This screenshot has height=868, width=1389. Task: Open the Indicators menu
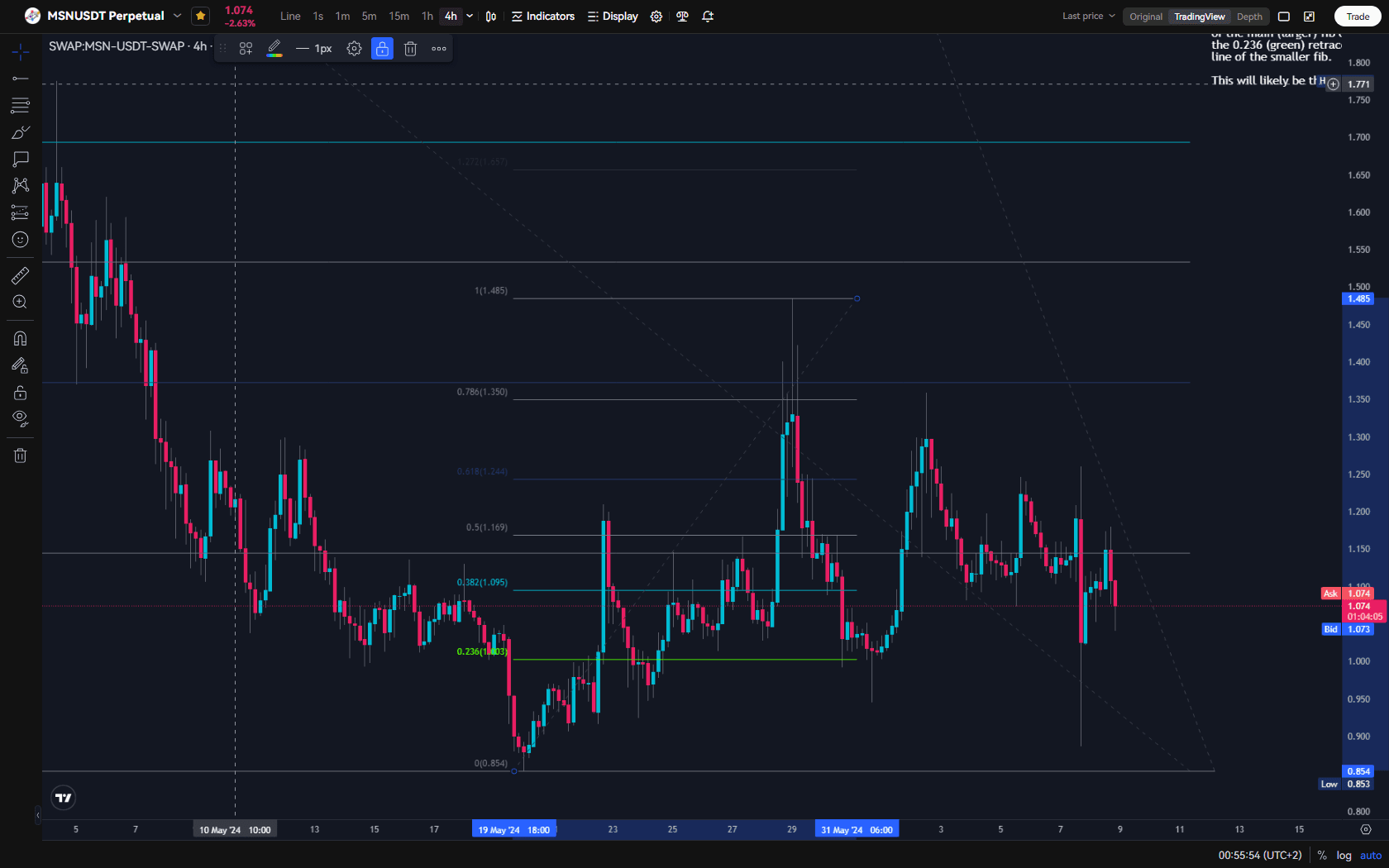[543, 17]
